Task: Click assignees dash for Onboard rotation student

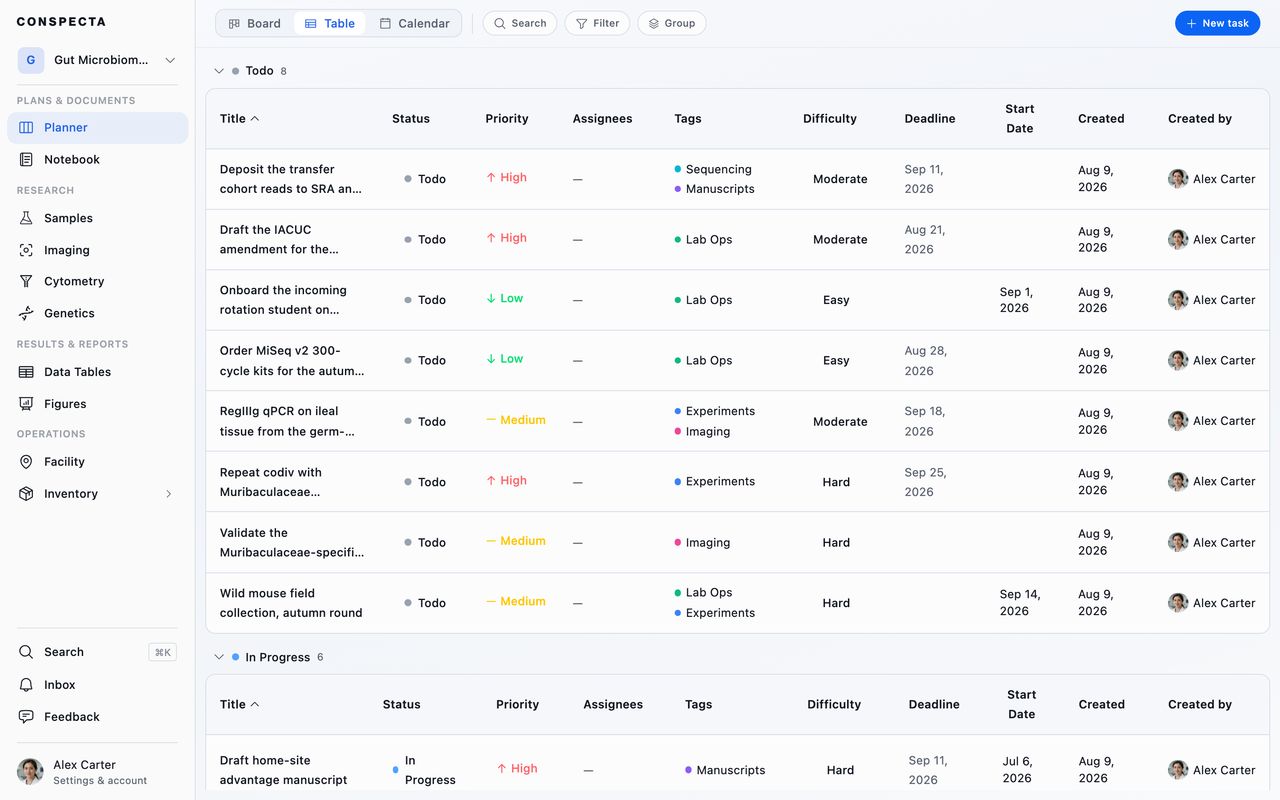Action: pos(577,300)
